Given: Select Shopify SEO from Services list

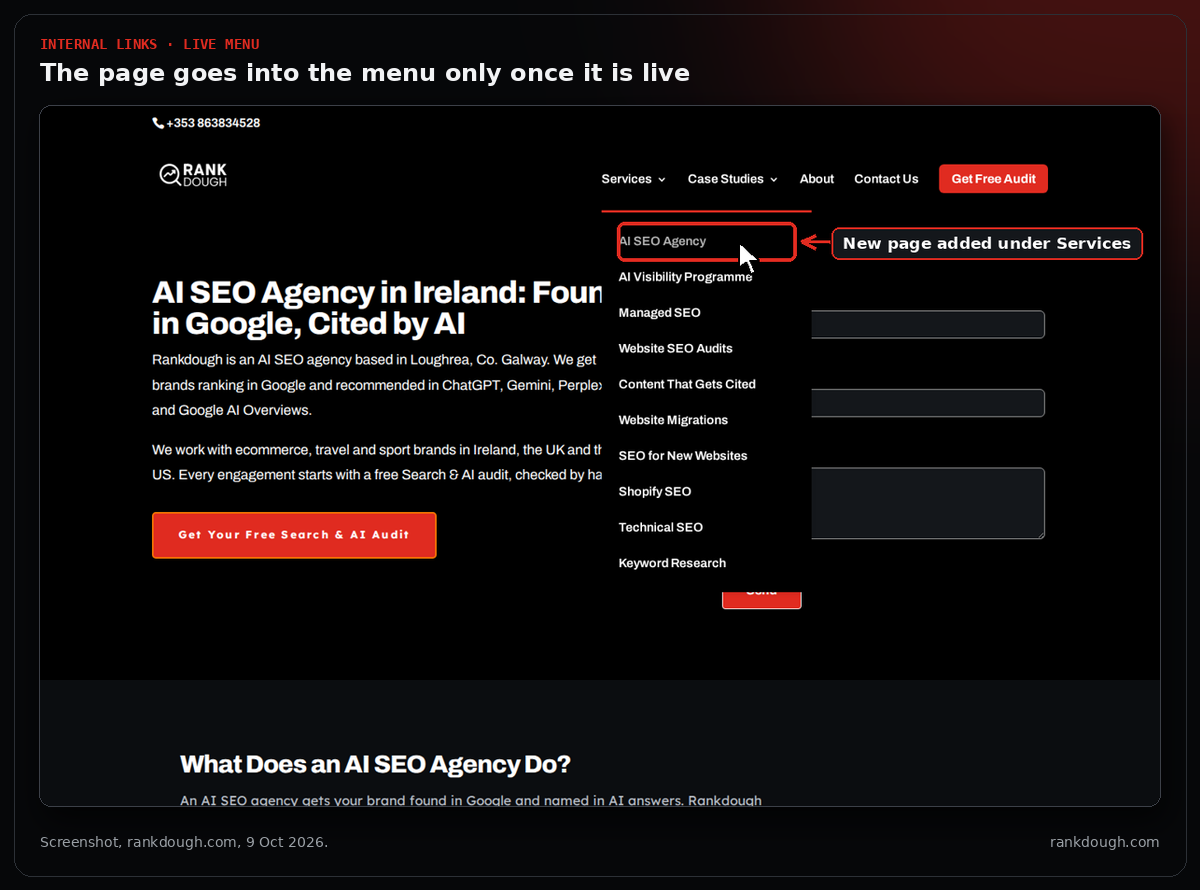Looking at the screenshot, I should click(655, 492).
